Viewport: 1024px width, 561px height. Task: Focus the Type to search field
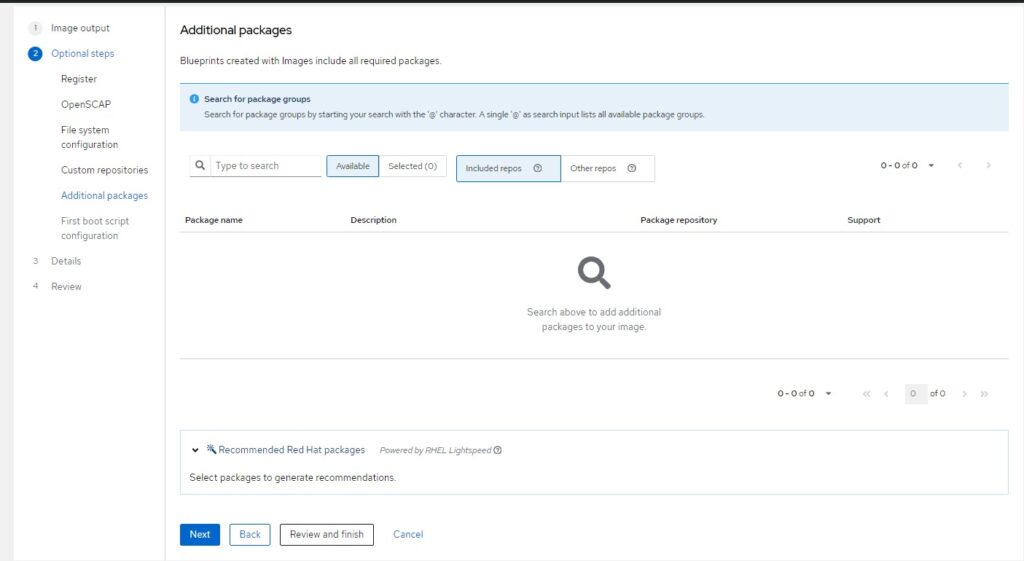tap(265, 166)
